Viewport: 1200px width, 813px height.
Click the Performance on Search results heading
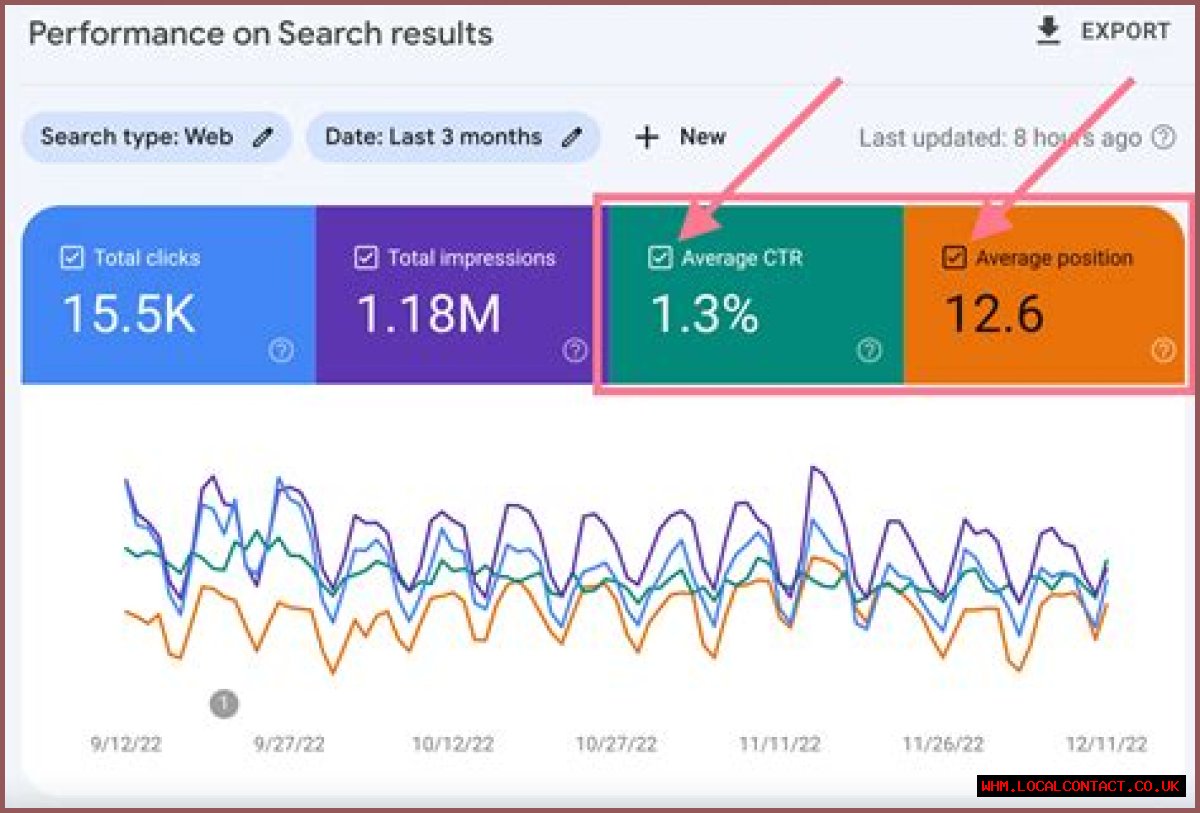click(x=260, y=33)
